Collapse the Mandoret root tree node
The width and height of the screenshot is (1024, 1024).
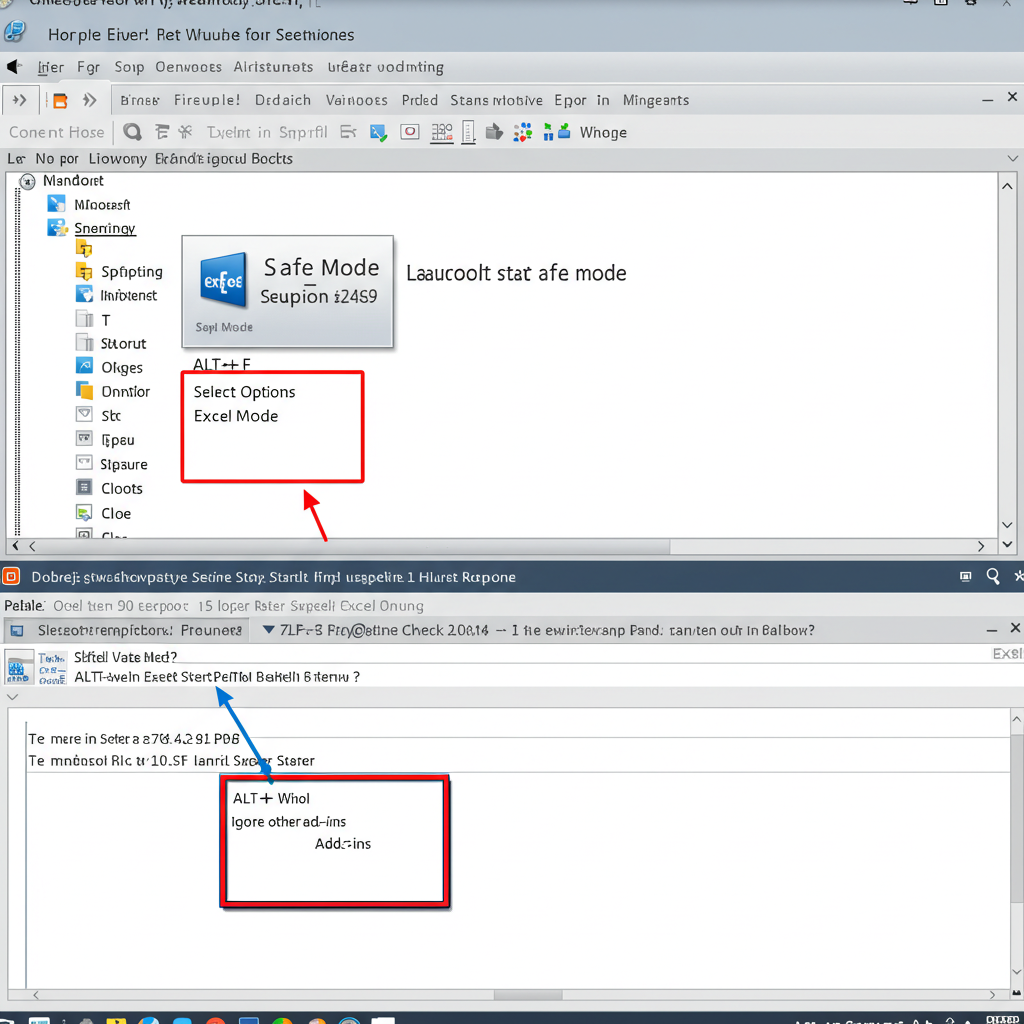coord(27,182)
